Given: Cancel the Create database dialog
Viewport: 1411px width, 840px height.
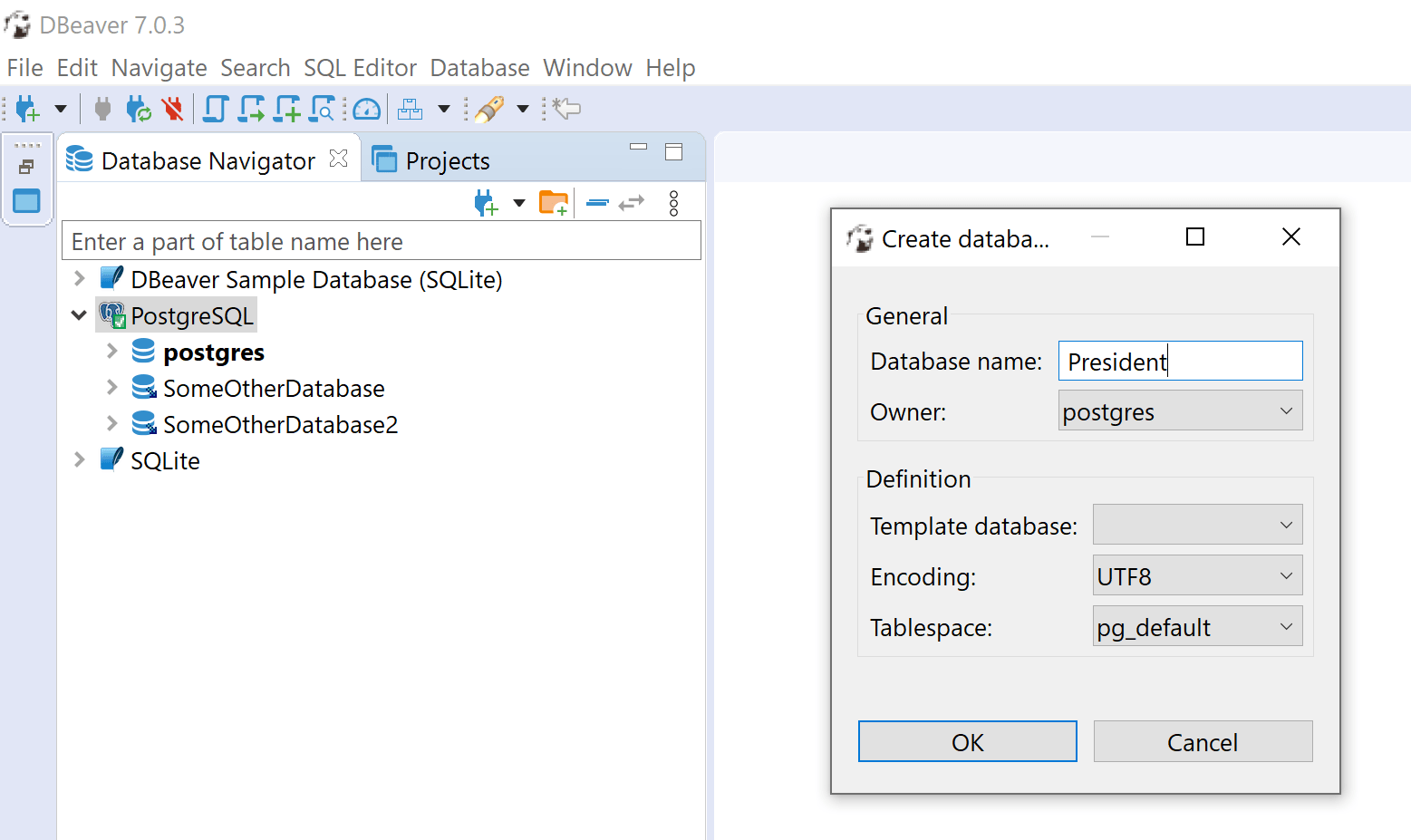Looking at the screenshot, I should pyautogui.click(x=1202, y=742).
